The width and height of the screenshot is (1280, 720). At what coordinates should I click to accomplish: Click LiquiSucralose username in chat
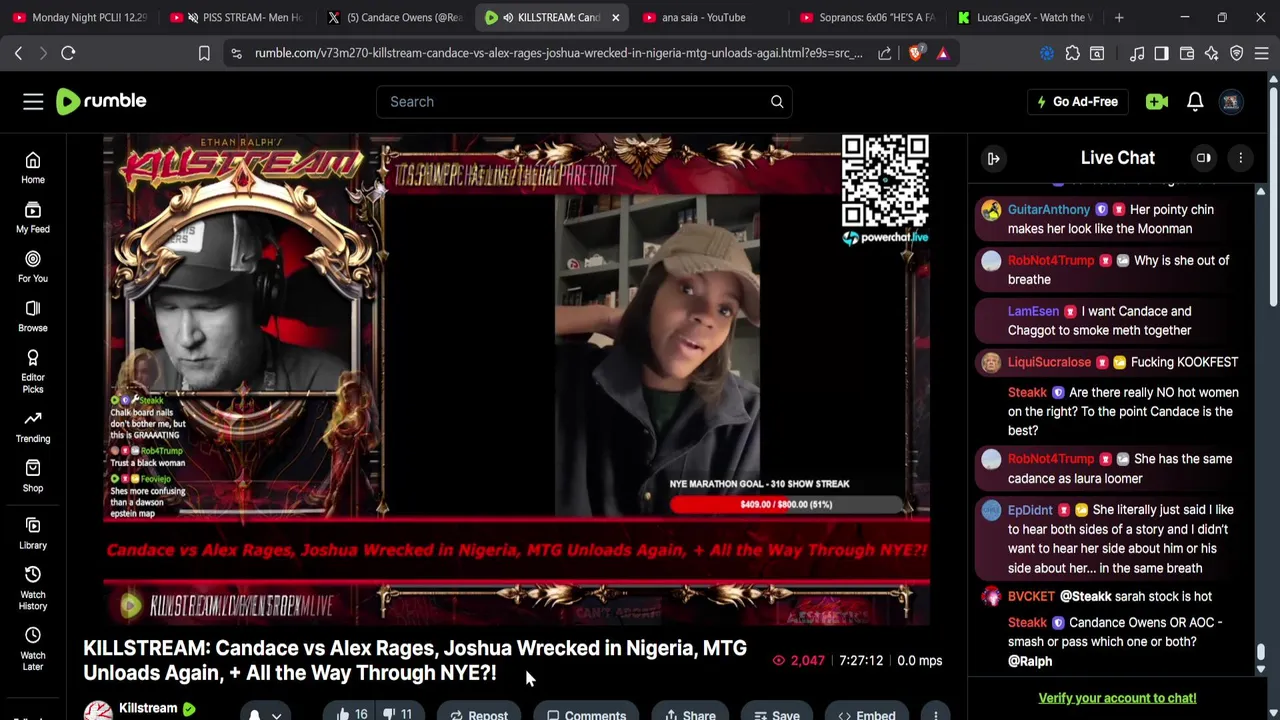pyautogui.click(x=1049, y=362)
